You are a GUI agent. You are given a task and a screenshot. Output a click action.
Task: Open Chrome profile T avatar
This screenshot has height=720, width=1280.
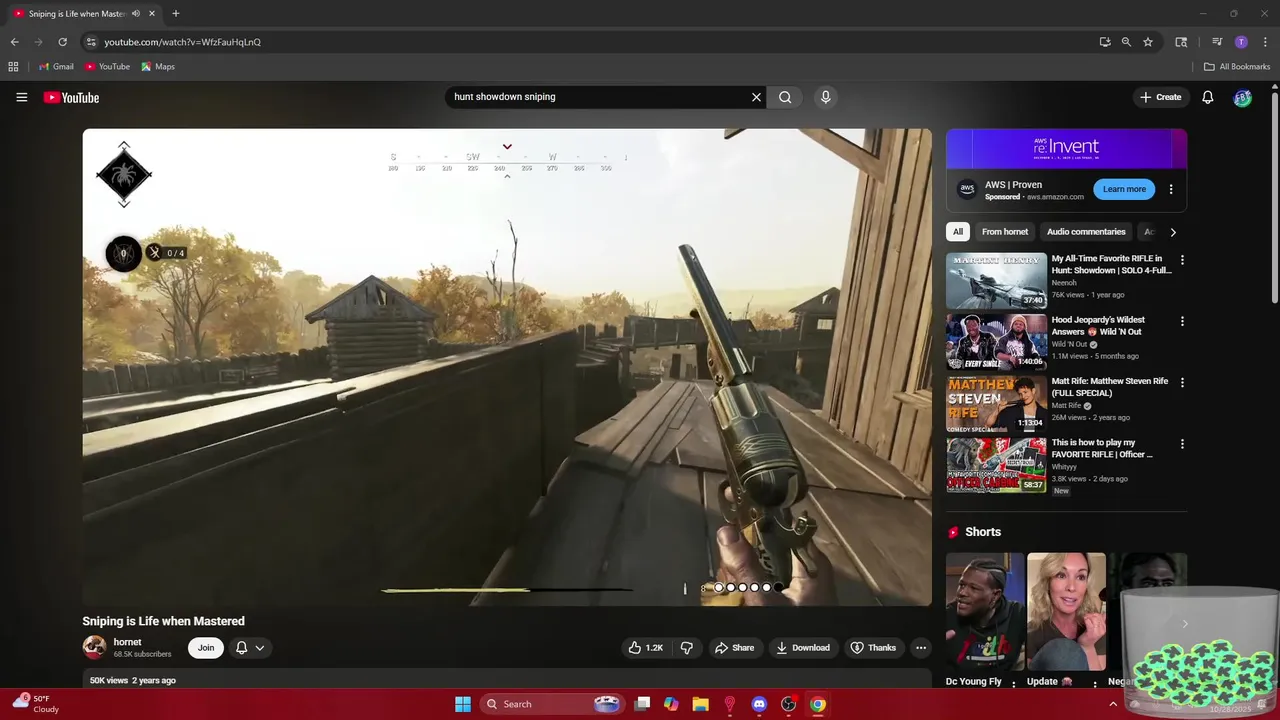click(1241, 42)
